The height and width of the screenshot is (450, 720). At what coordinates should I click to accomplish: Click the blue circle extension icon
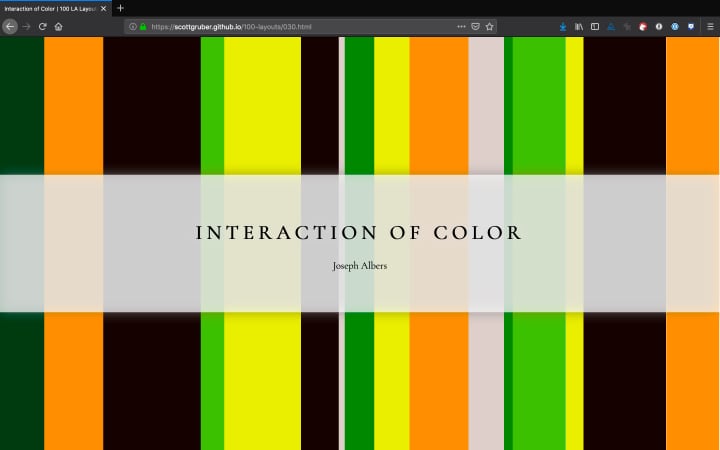tap(675, 27)
